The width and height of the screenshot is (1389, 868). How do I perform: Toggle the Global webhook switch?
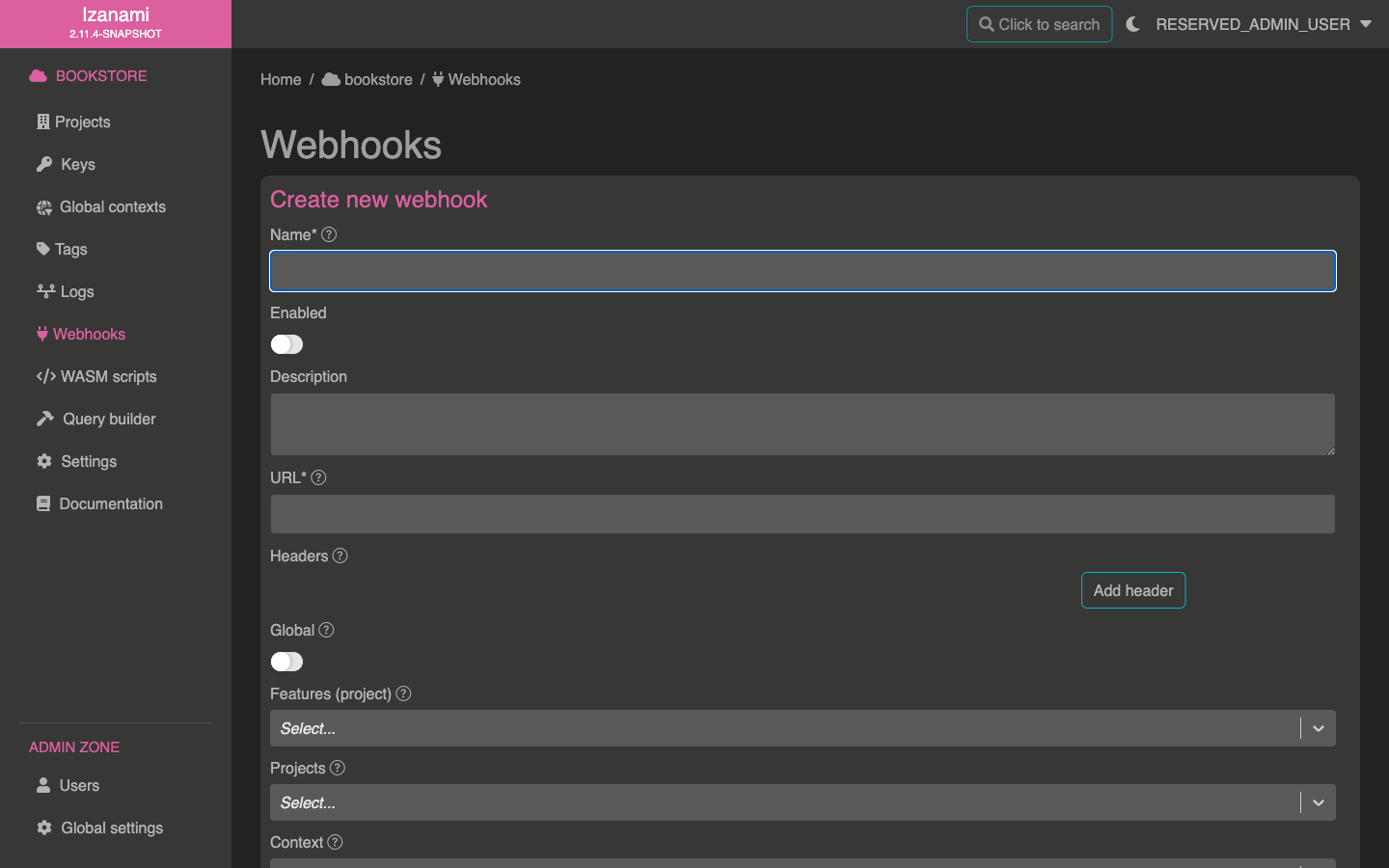point(286,662)
